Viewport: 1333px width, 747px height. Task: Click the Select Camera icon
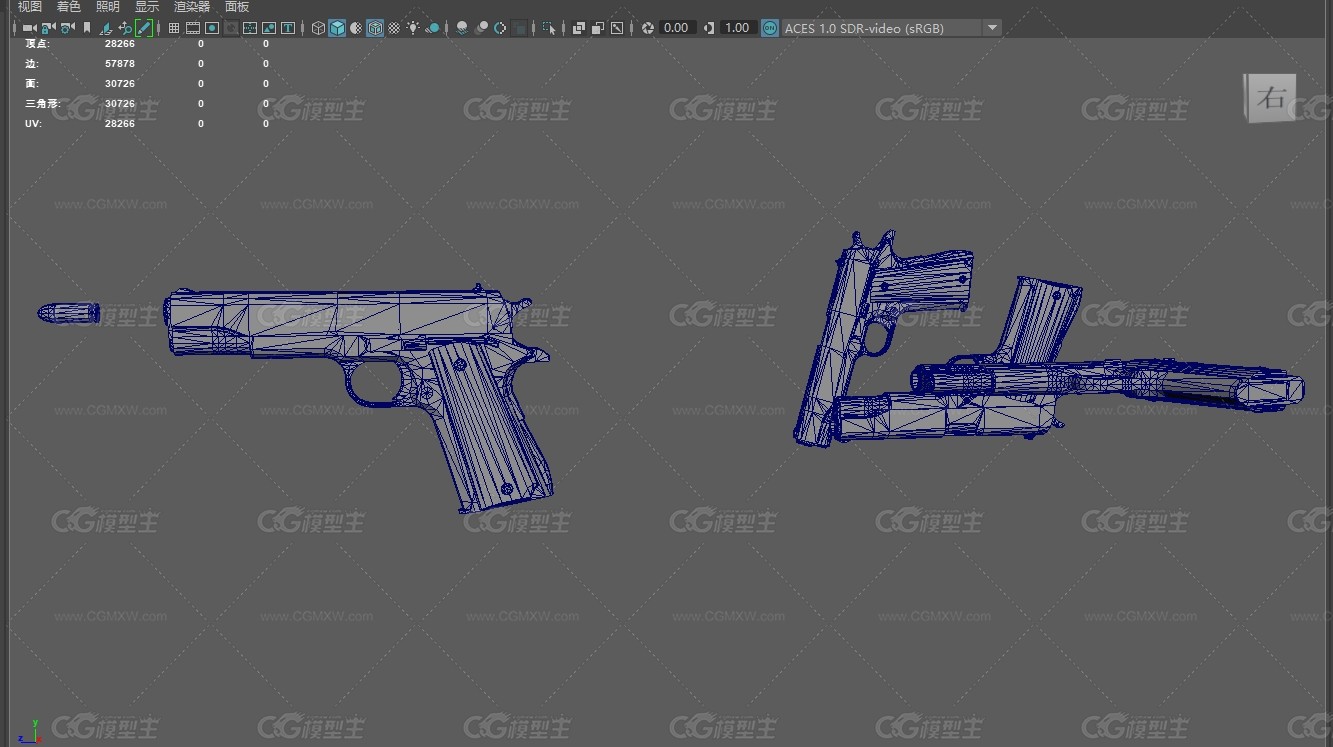[x=29, y=28]
